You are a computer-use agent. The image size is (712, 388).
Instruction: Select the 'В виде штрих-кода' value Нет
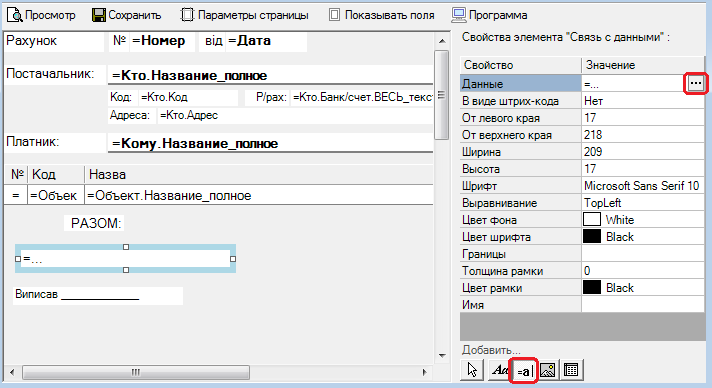point(643,101)
